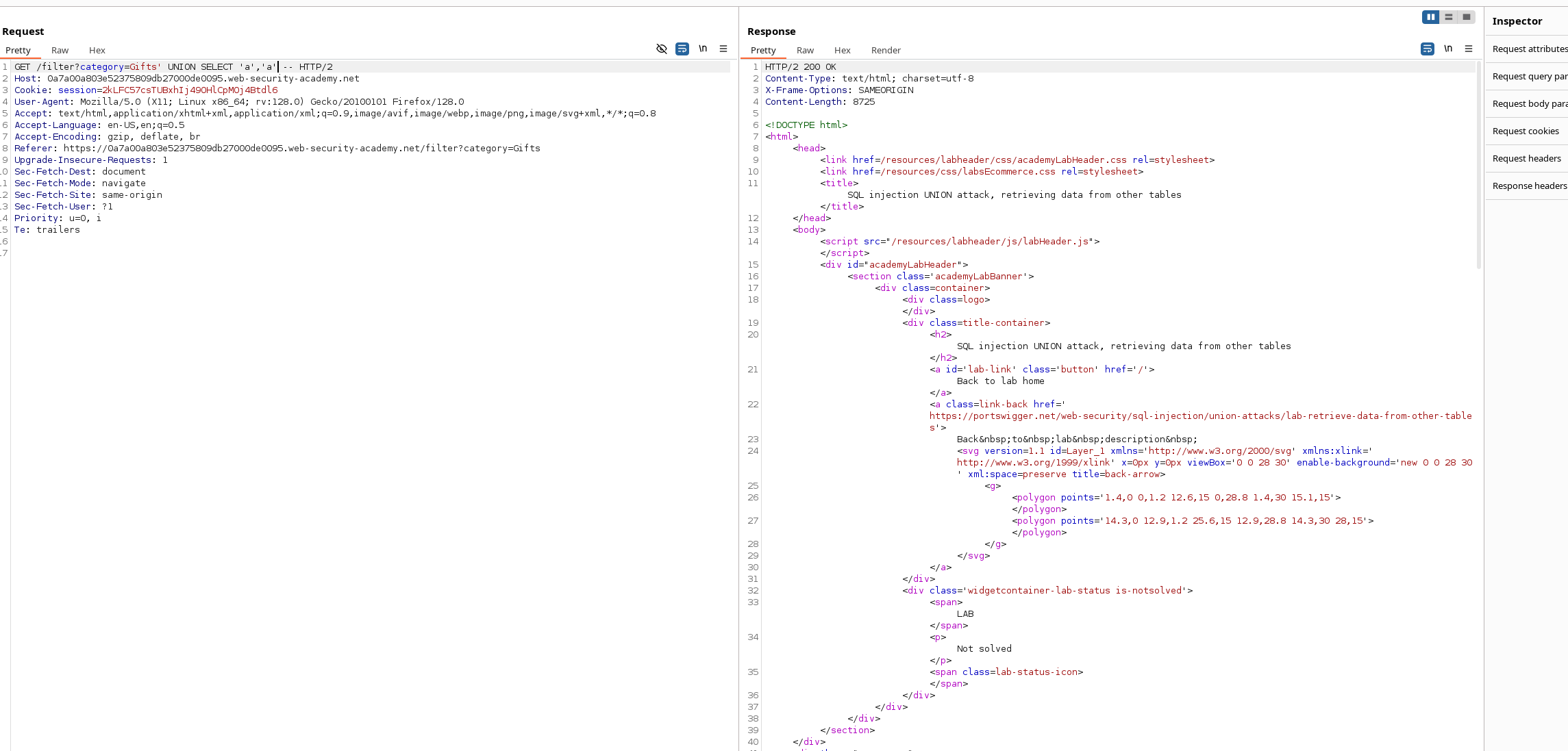The image size is (1568, 751).
Task: Click the Te: trailers header line
Action: (47, 229)
